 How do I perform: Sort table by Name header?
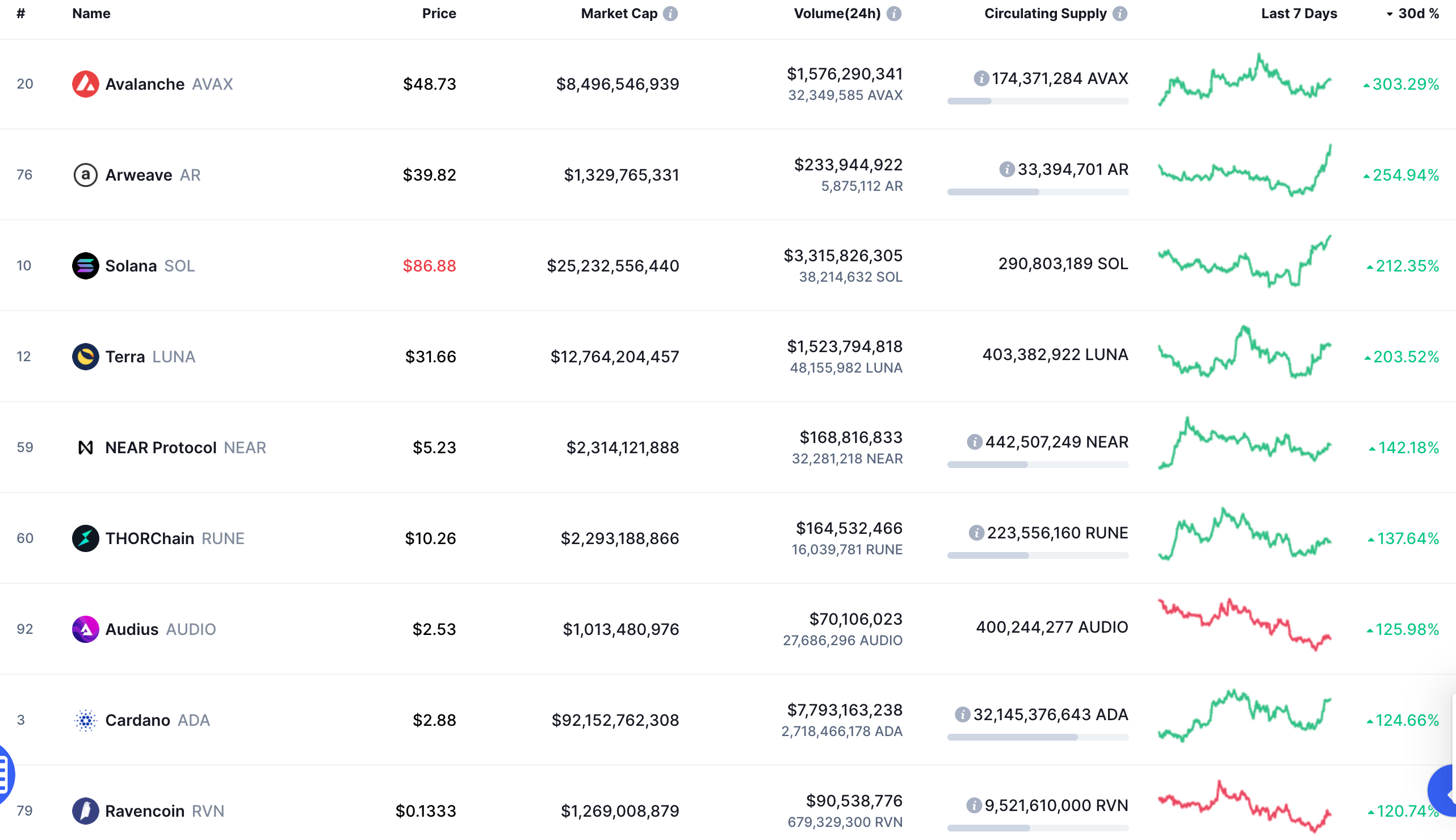[91, 13]
